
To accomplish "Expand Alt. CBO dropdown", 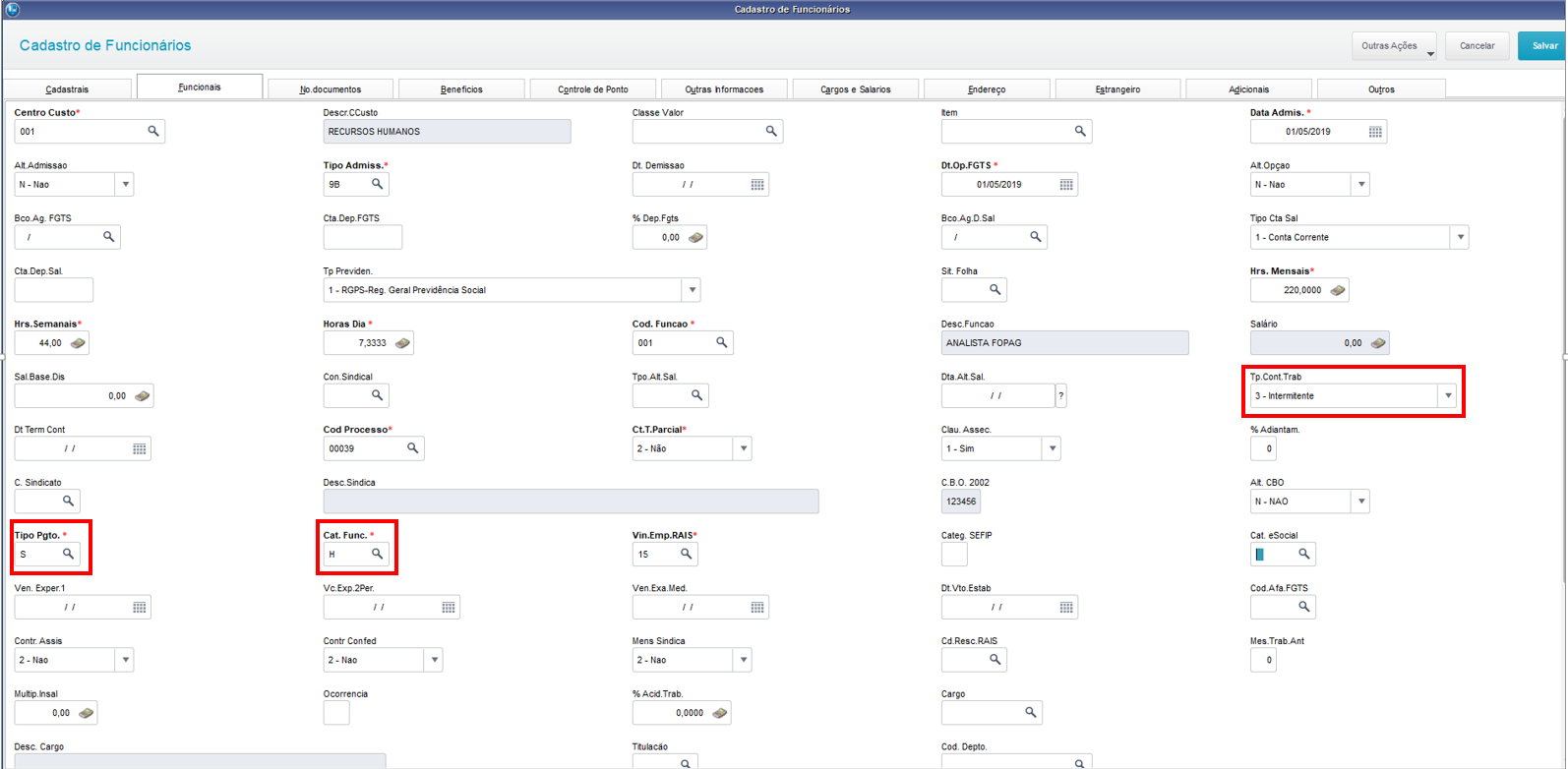I will pyautogui.click(x=1361, y=502).
